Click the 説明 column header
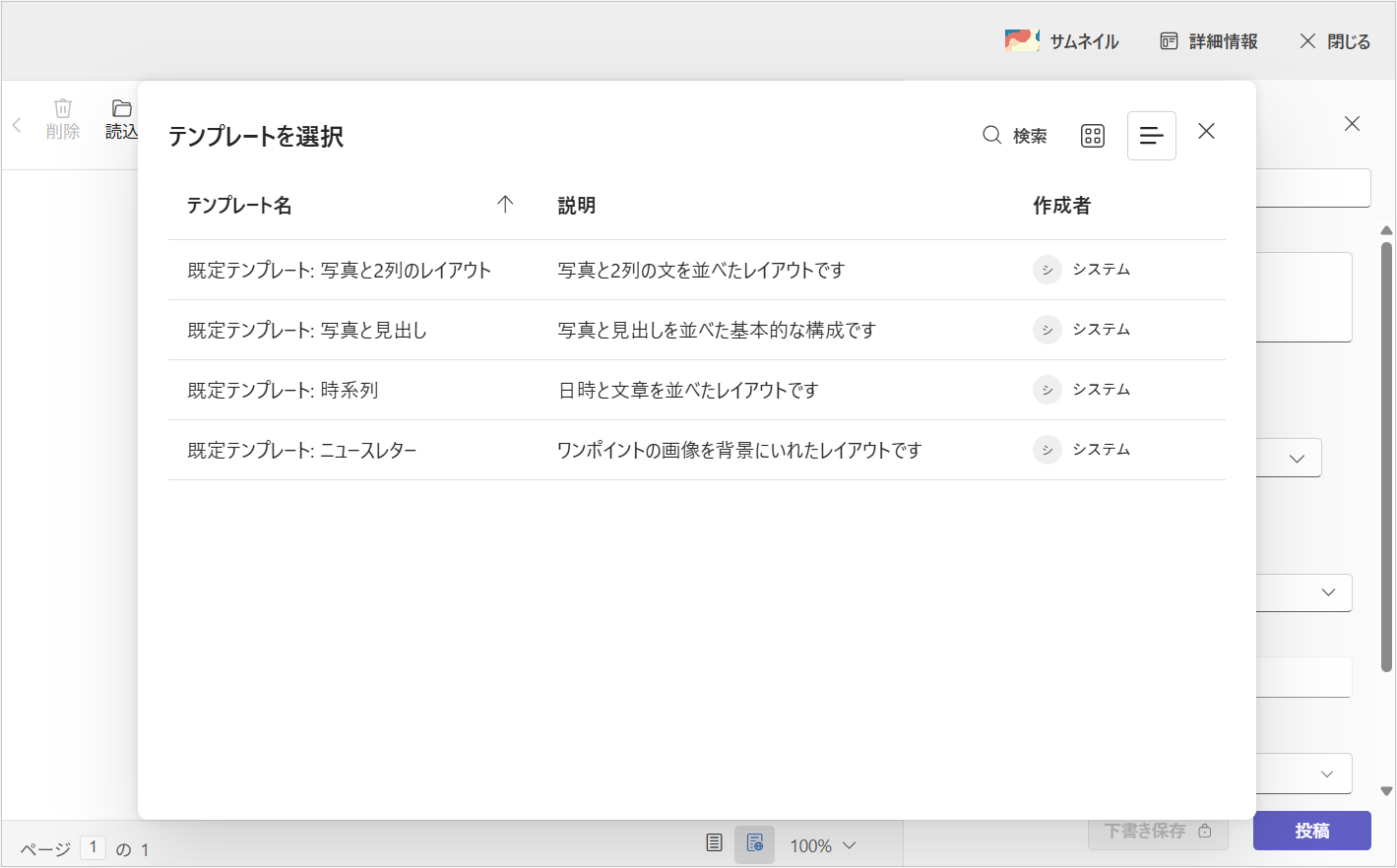The height and width of the screenshot is (868, 1397). tap(577, 205)
